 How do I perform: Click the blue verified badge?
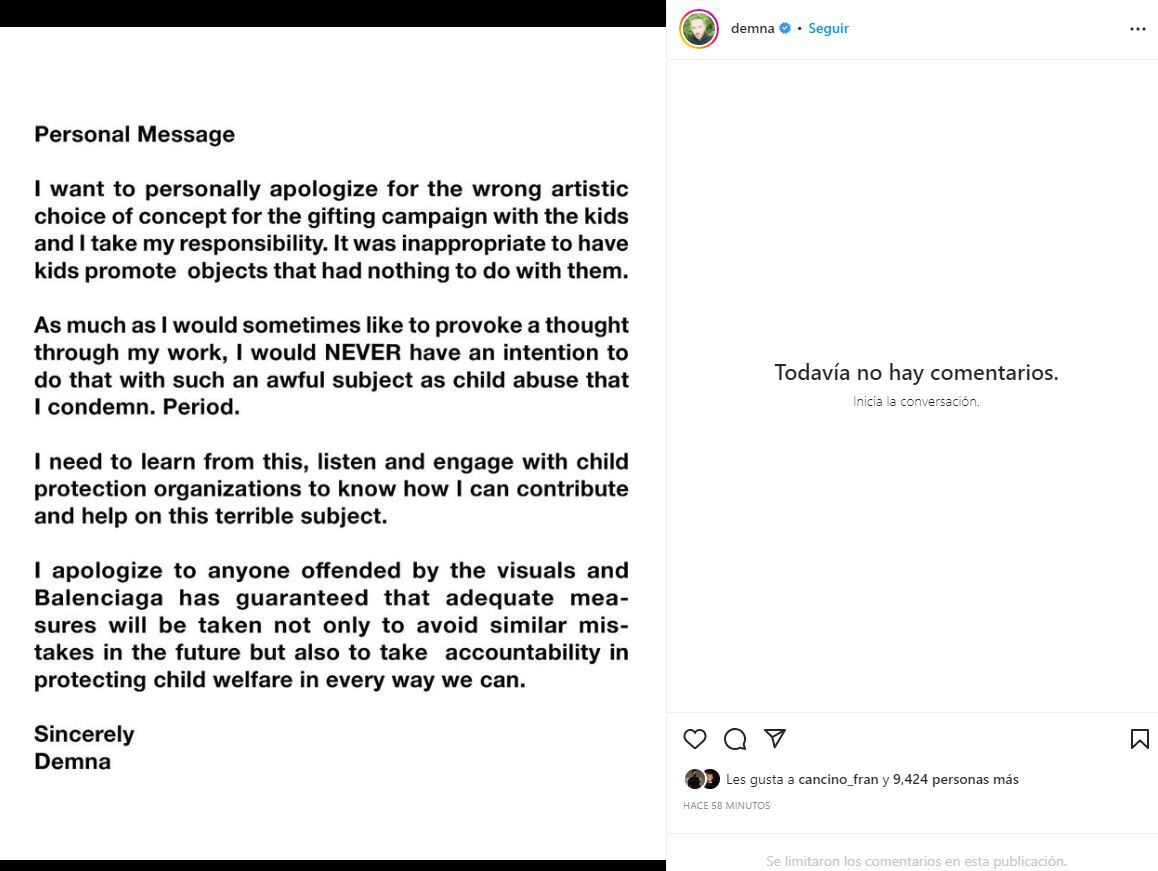785,28
